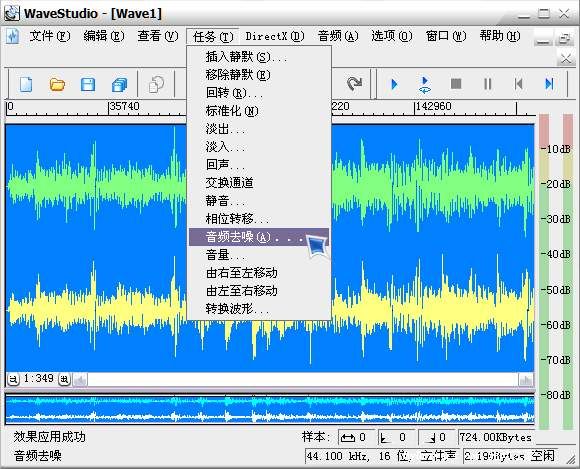Pause playback with the Pause button
The image size is (580, 469).
point(488,84)
